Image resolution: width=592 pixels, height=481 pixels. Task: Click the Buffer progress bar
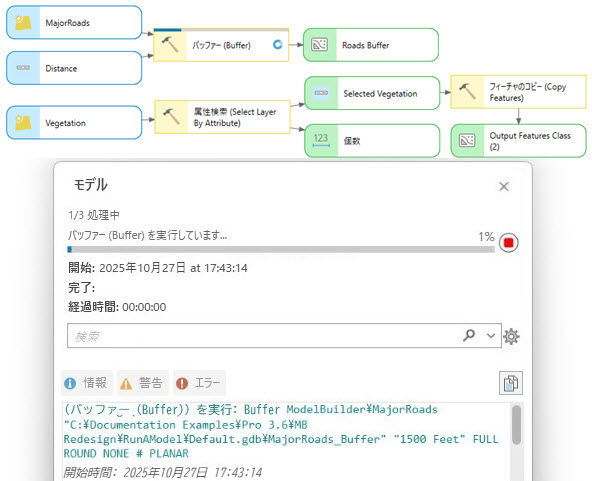[281, 250]
